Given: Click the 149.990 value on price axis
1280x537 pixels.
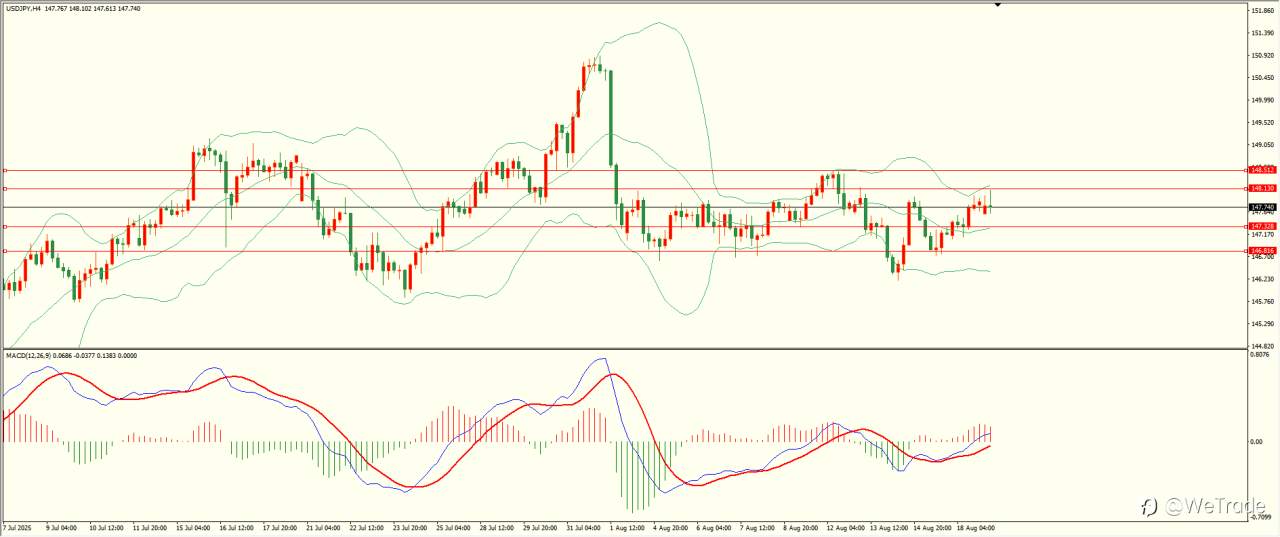Looking at the screenshot, I should (x=1262, y=100).
